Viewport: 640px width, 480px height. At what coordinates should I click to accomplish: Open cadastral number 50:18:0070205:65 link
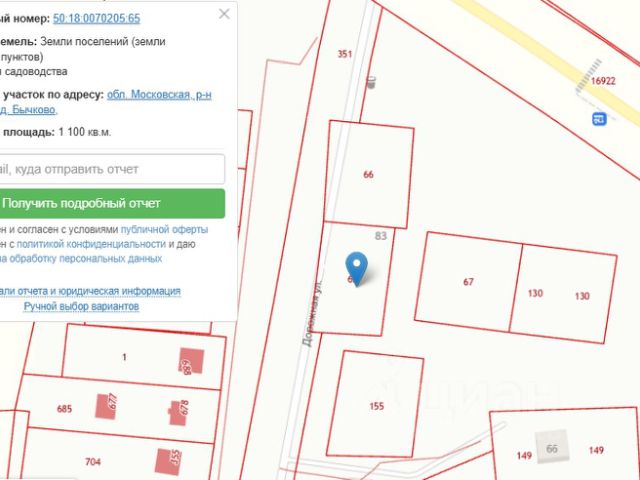[96, 18]
